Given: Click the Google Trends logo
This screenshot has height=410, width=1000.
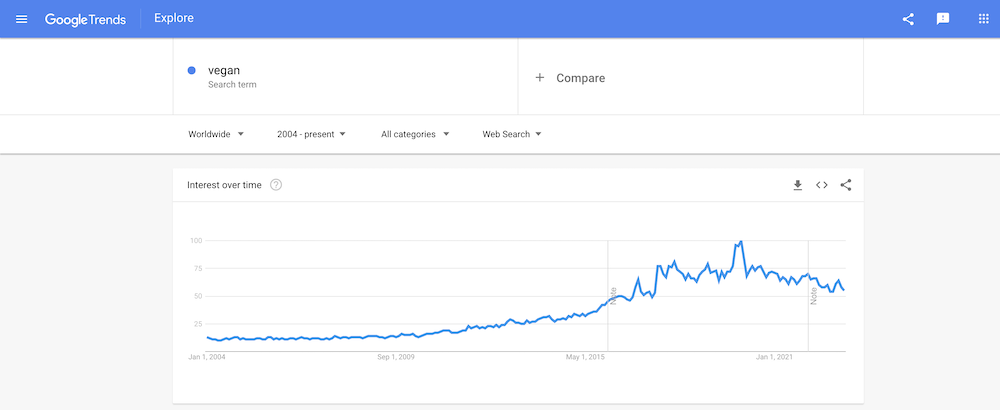Looking at the screenshot, I should tap(85, 19).
